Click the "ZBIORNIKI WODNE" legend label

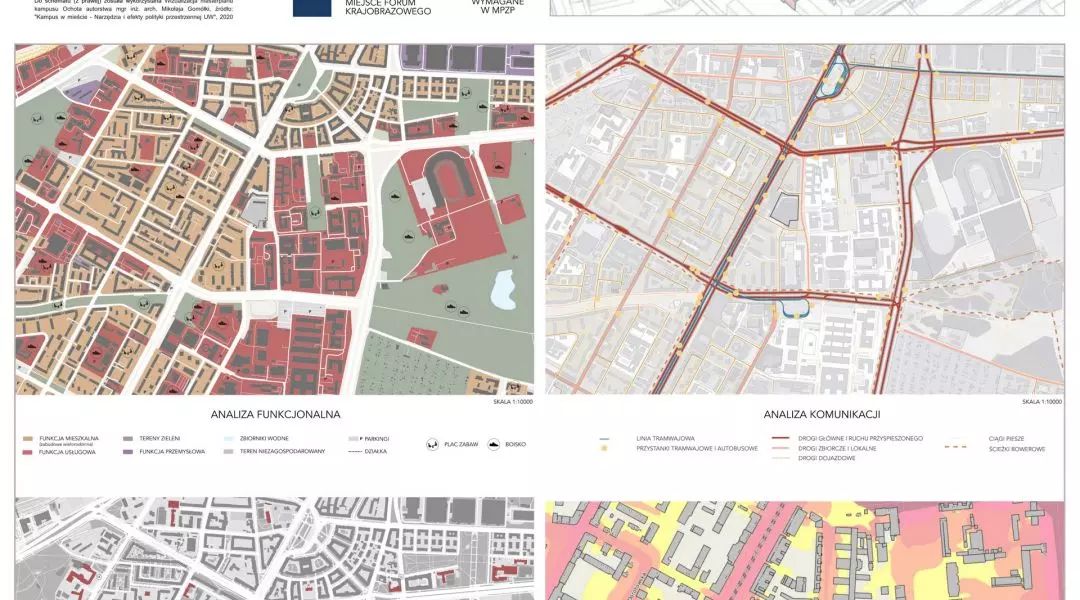pyautogui.click(x=264, y=439)
